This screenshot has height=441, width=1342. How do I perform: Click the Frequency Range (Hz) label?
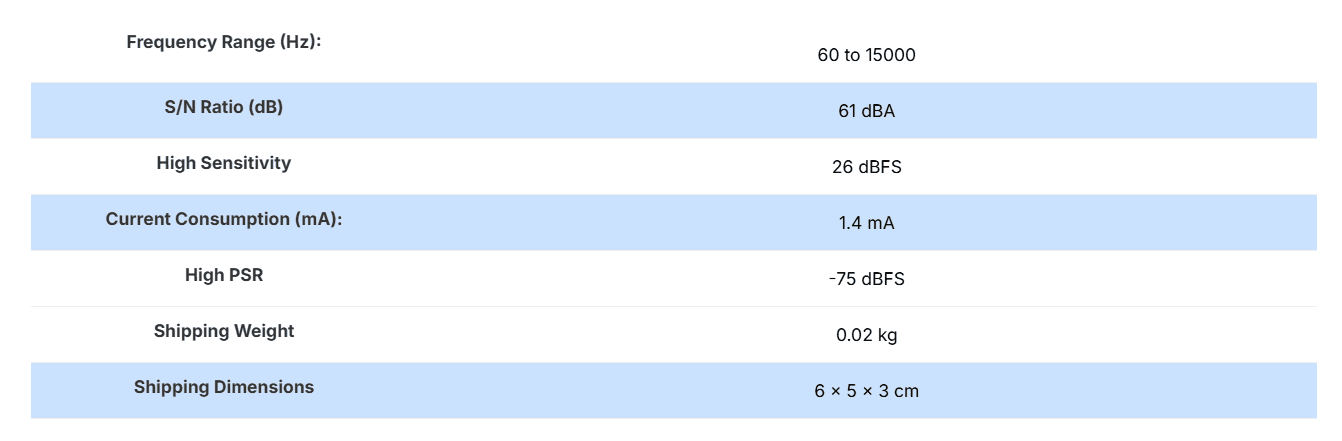pos(224,43)
